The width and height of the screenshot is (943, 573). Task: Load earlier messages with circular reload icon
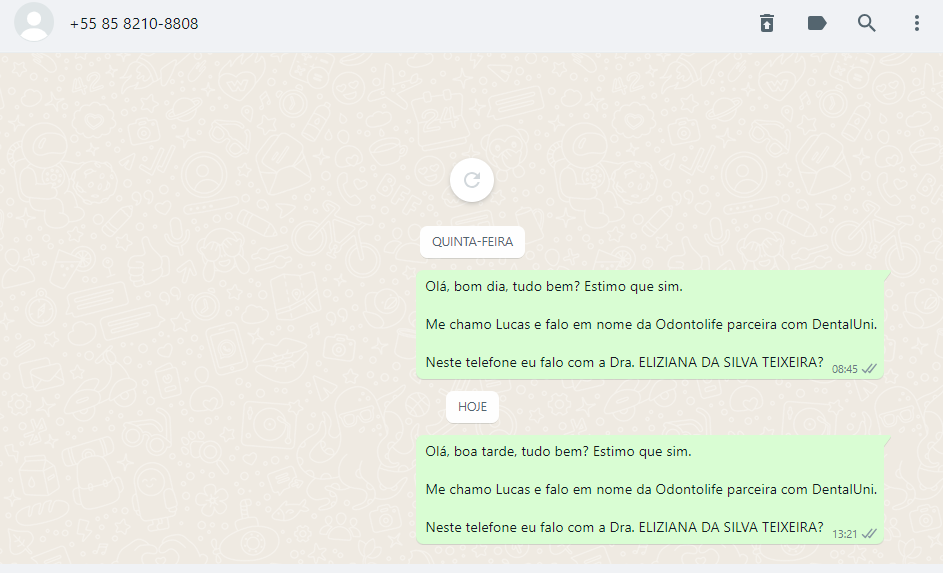pyautogui.click(x=472, y=180)
